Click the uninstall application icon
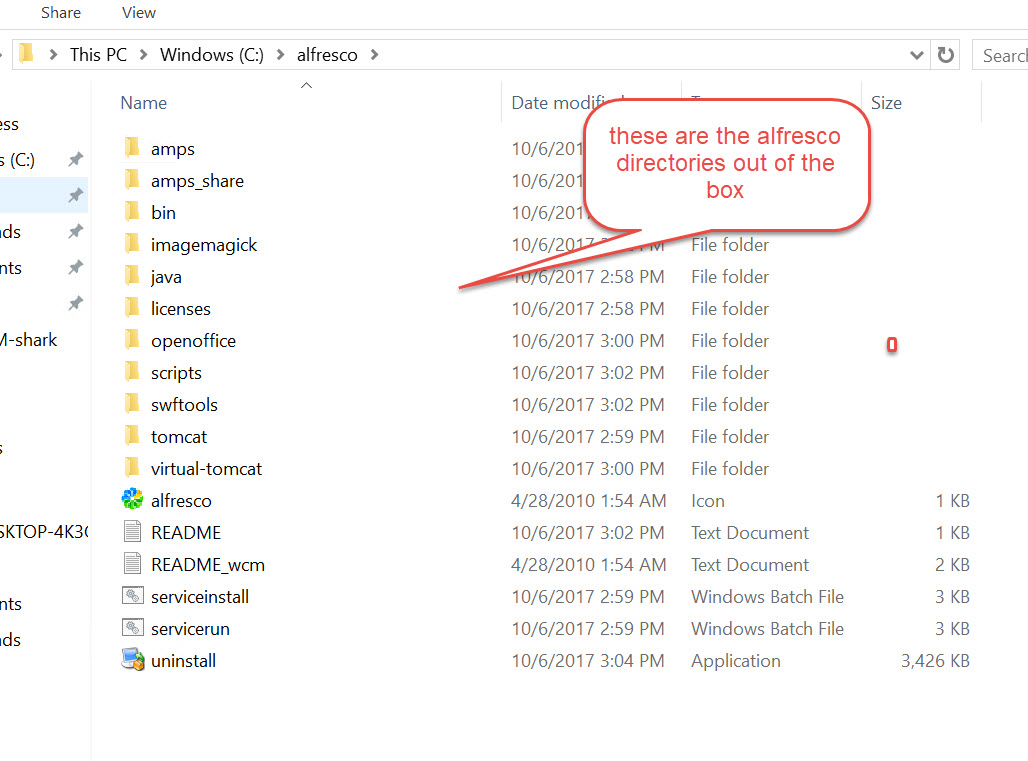The height and width of the screenshot is (761, 1028). click(x=132, y=660)
